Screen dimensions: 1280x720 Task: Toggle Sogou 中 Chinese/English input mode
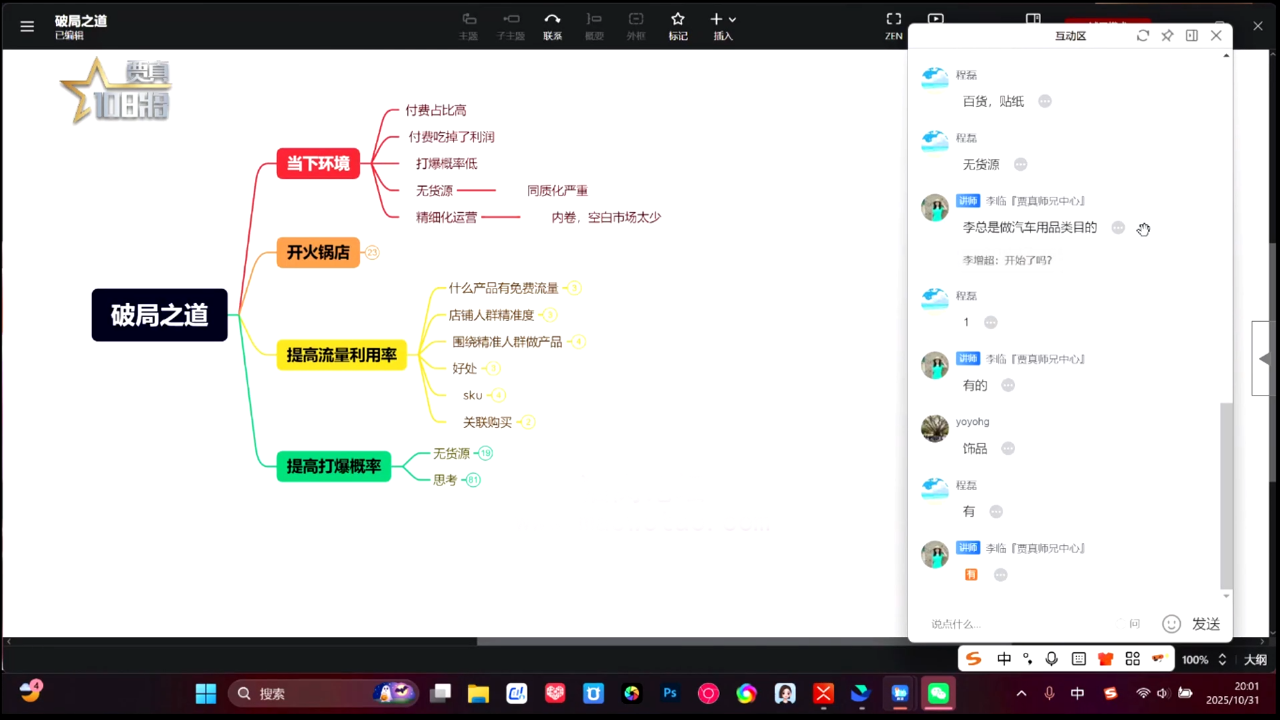(1004, 659)
